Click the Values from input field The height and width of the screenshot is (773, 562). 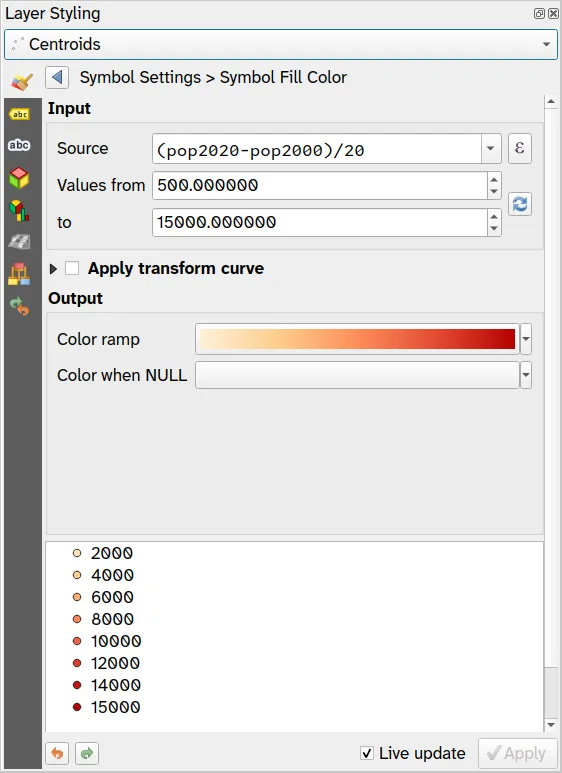[x=320, y=185]
